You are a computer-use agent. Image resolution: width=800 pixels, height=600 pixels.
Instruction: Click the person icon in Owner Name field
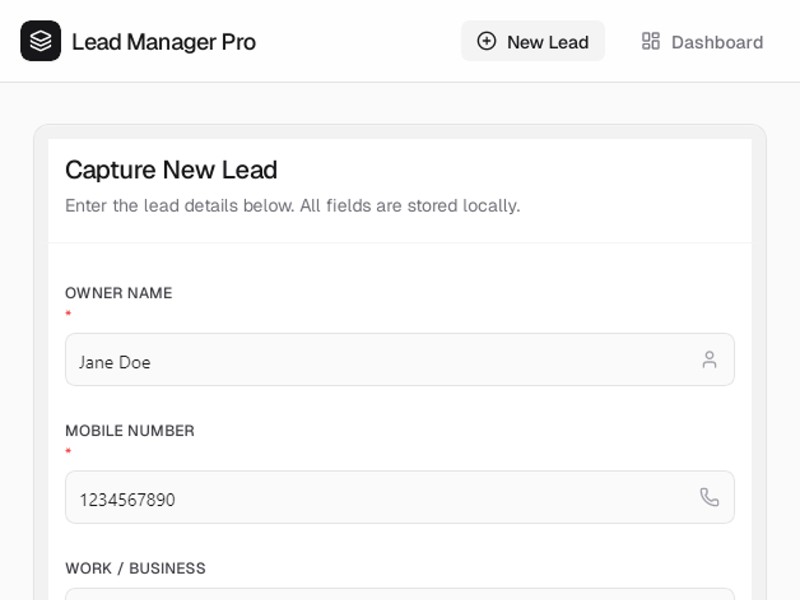coord(709,360)
